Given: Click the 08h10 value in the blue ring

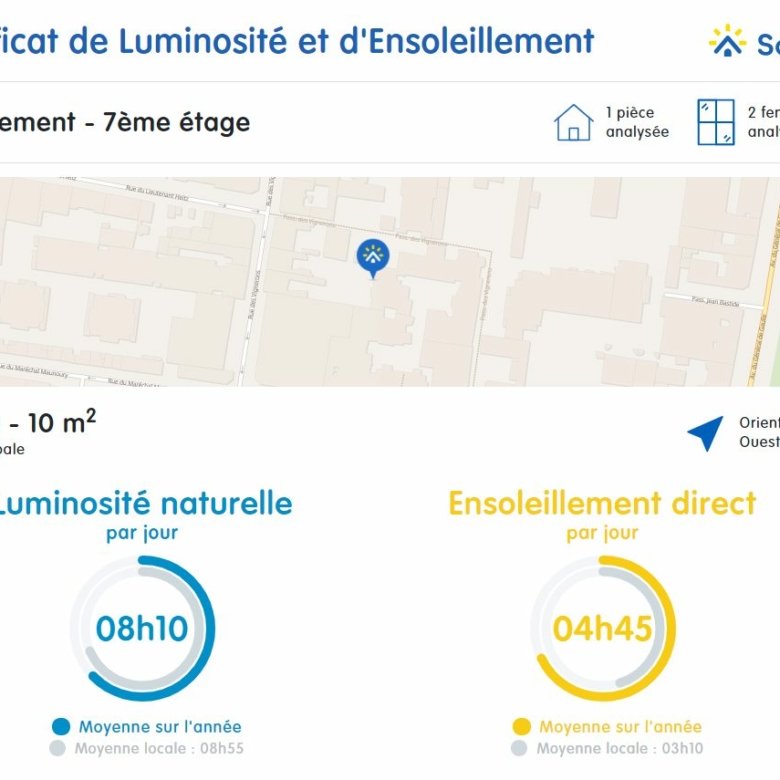Looking at the screenshot, I should 142,628.
